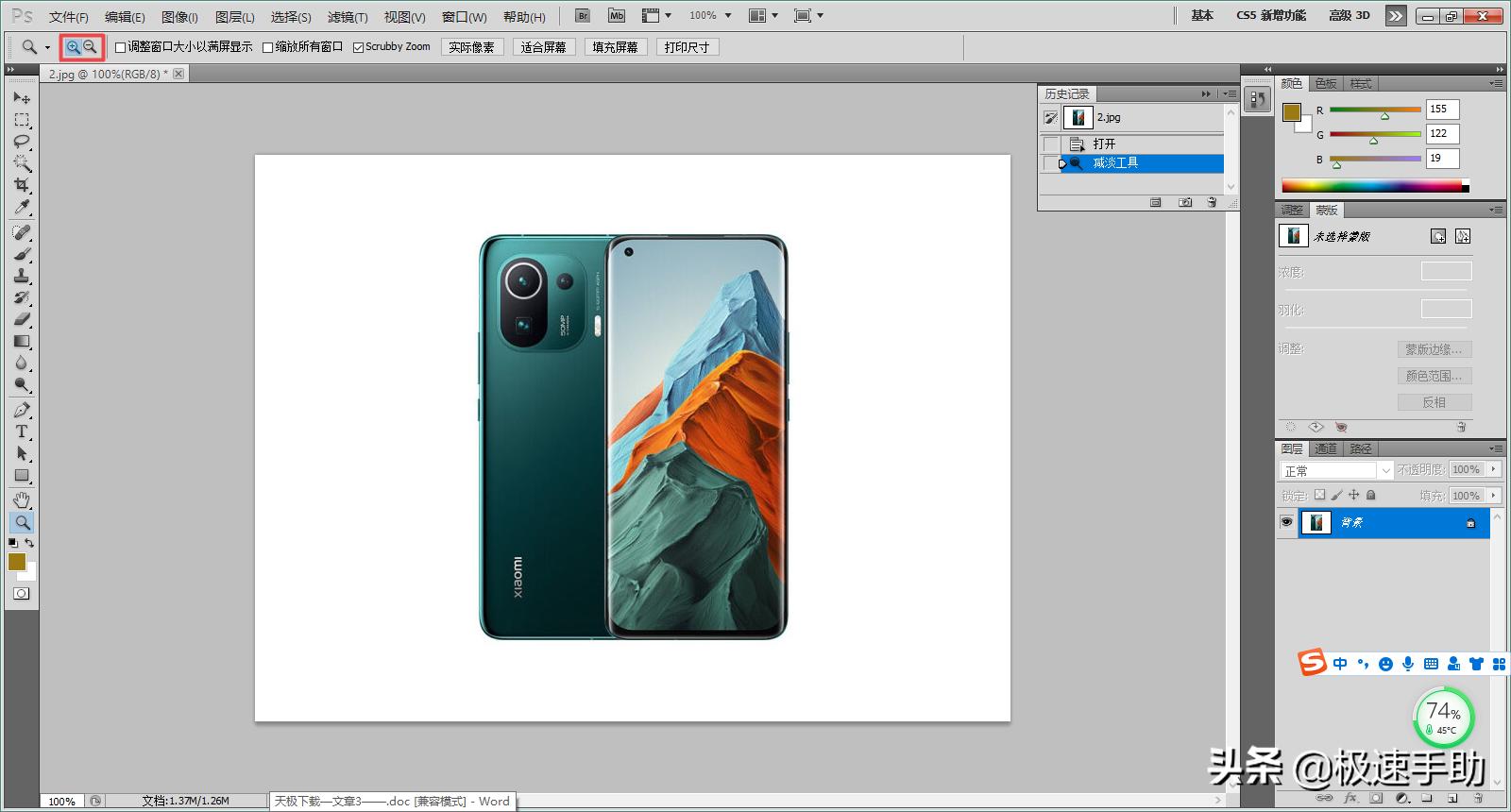Screen dimensions: 1511x812
Task: Select the Type tool
Action: pyautogui.click(x=22, y=431)
